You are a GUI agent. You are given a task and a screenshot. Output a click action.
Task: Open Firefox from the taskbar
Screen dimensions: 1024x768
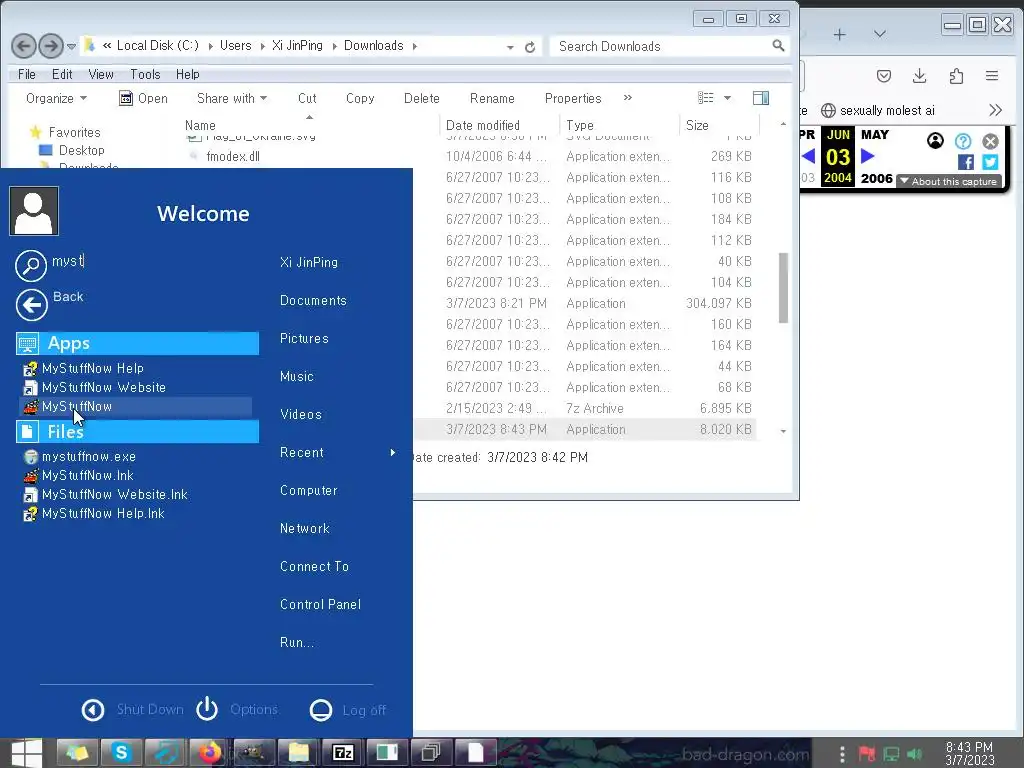pos(210,752)
